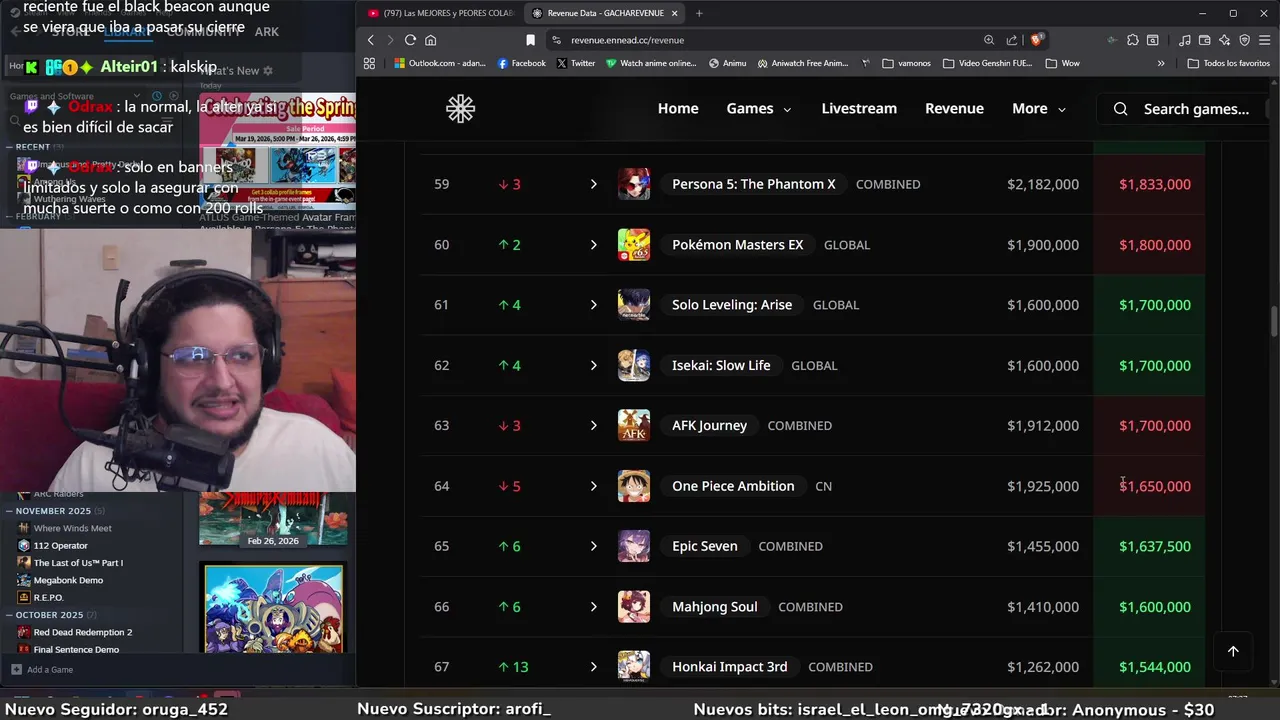1280x720 pixels.
Task: Open the browser hamburger menu icon
Action: pos(1266,40)
